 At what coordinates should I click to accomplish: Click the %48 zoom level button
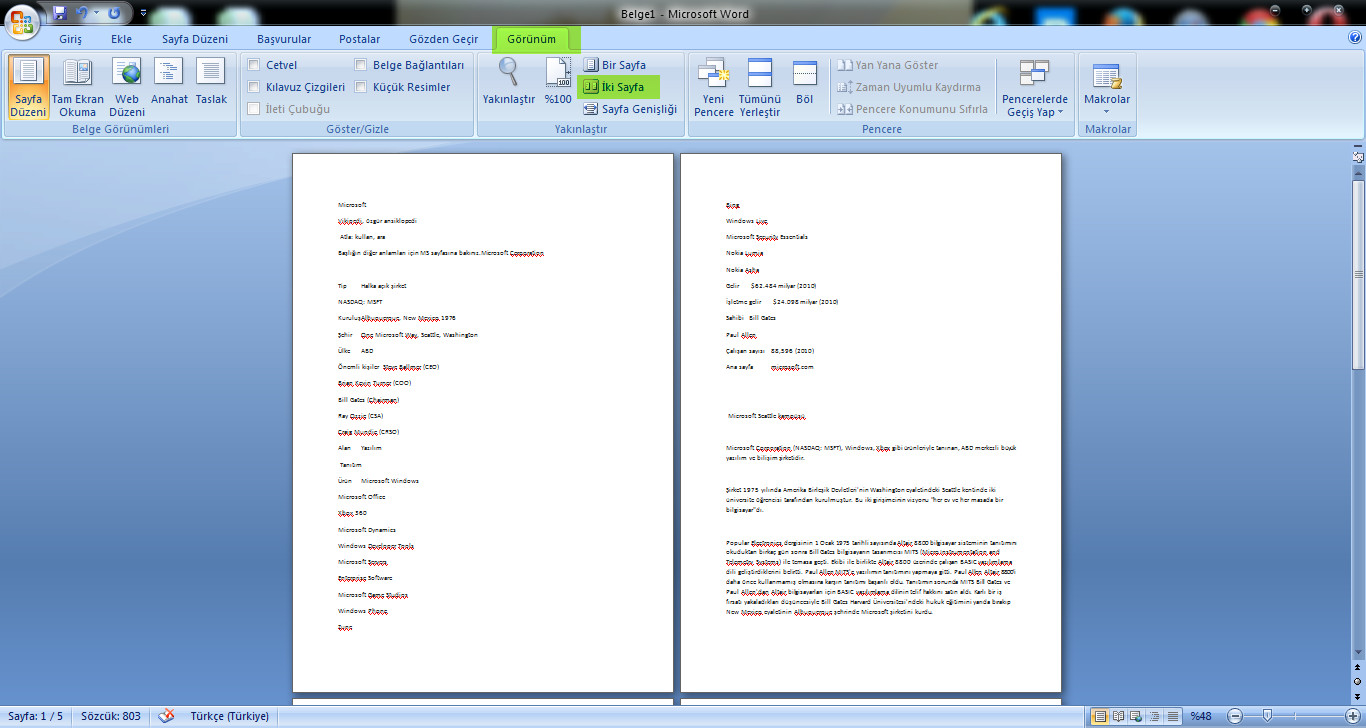[x=1200, y=717]
